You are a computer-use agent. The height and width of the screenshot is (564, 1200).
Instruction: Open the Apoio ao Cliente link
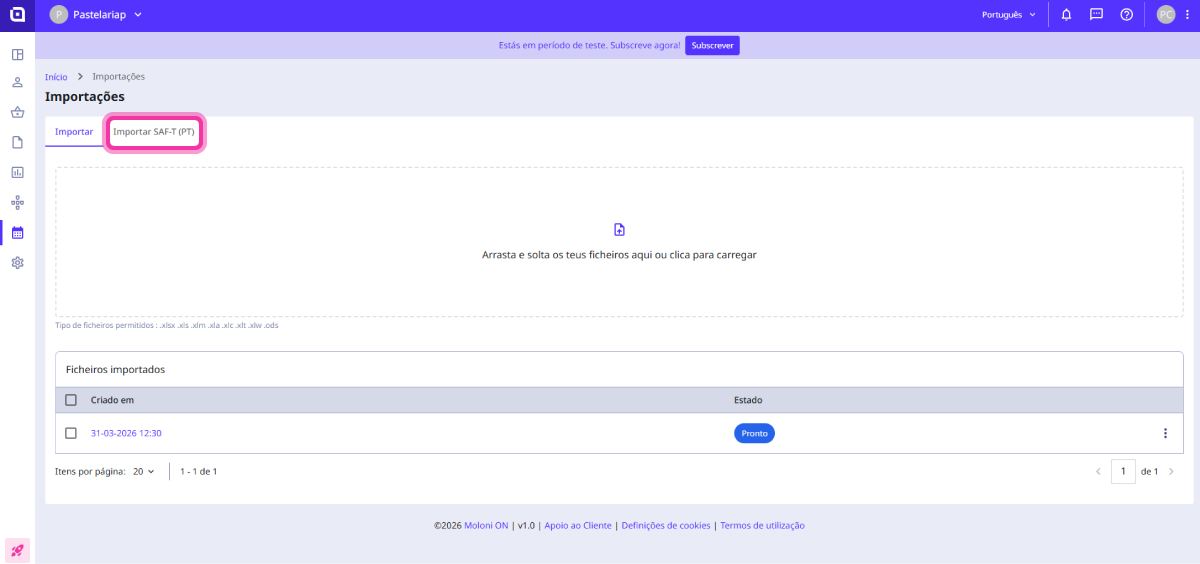(578, 525)
